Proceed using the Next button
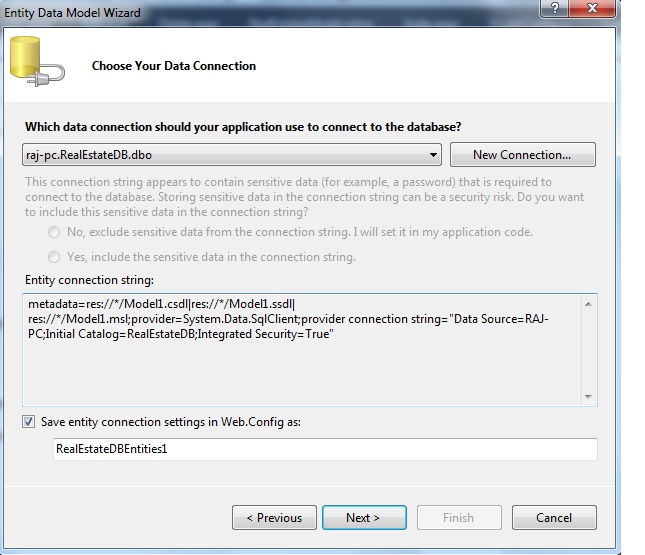Image resolution: width=645 pixels, height=555 pixels. 363,518
